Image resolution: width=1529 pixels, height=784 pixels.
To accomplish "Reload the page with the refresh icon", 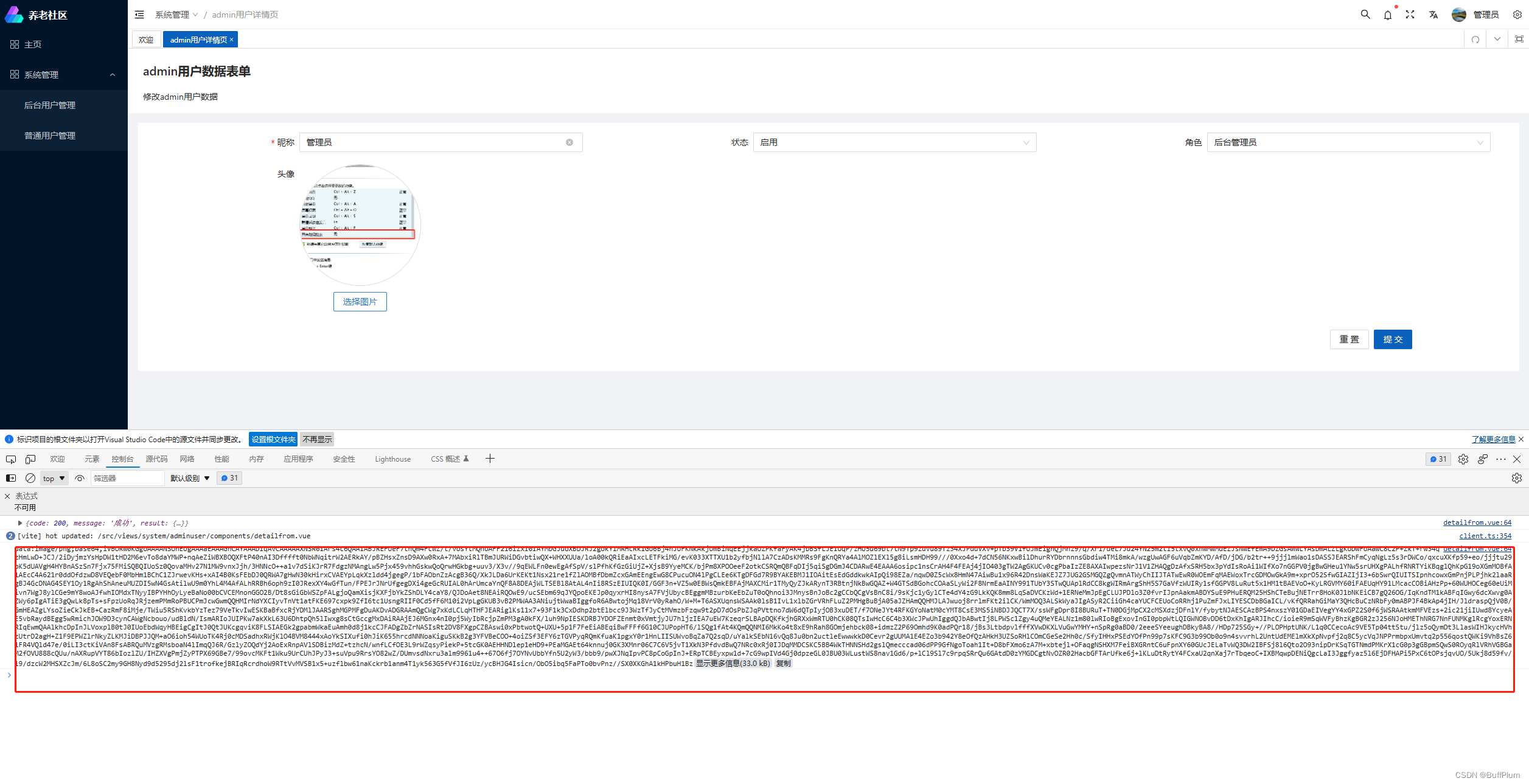I will coord(1475,39).
